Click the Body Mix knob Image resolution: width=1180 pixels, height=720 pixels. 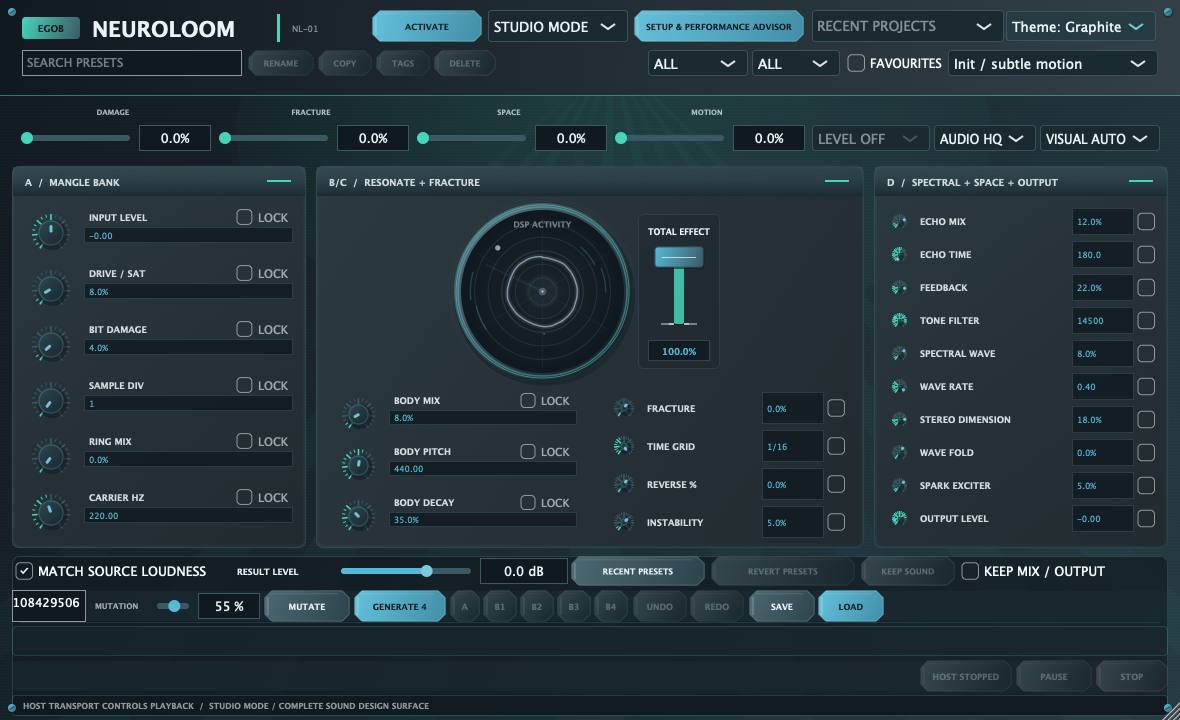[x=357, y=414]
